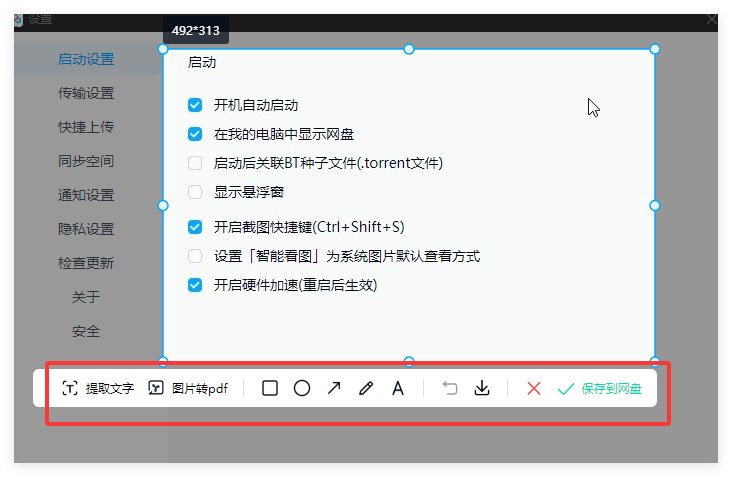Select the arrow annotation tool
Viewport: 732px width, 477px height.
click(334, 388)
